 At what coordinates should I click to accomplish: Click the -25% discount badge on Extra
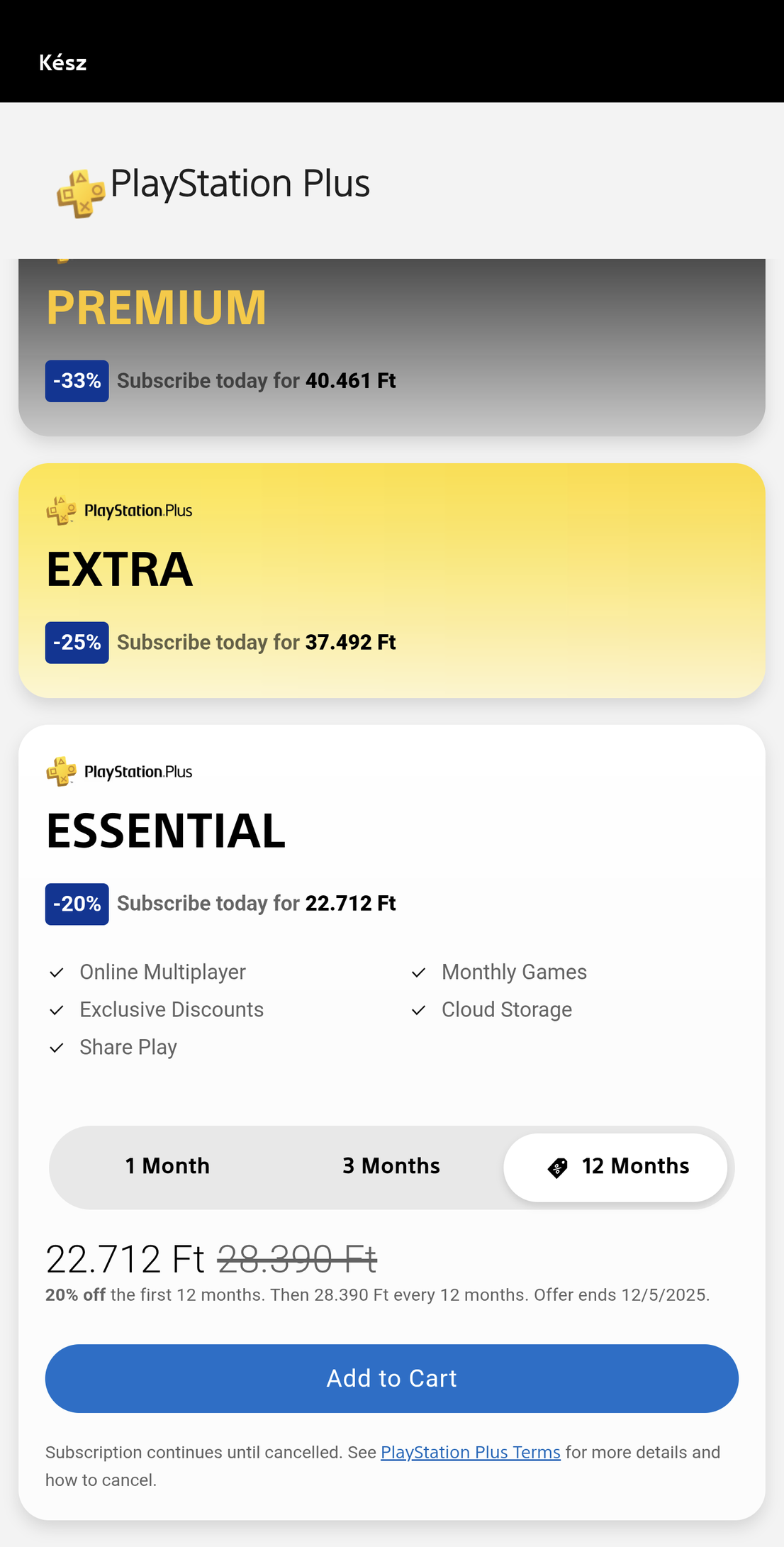(77, 643)
